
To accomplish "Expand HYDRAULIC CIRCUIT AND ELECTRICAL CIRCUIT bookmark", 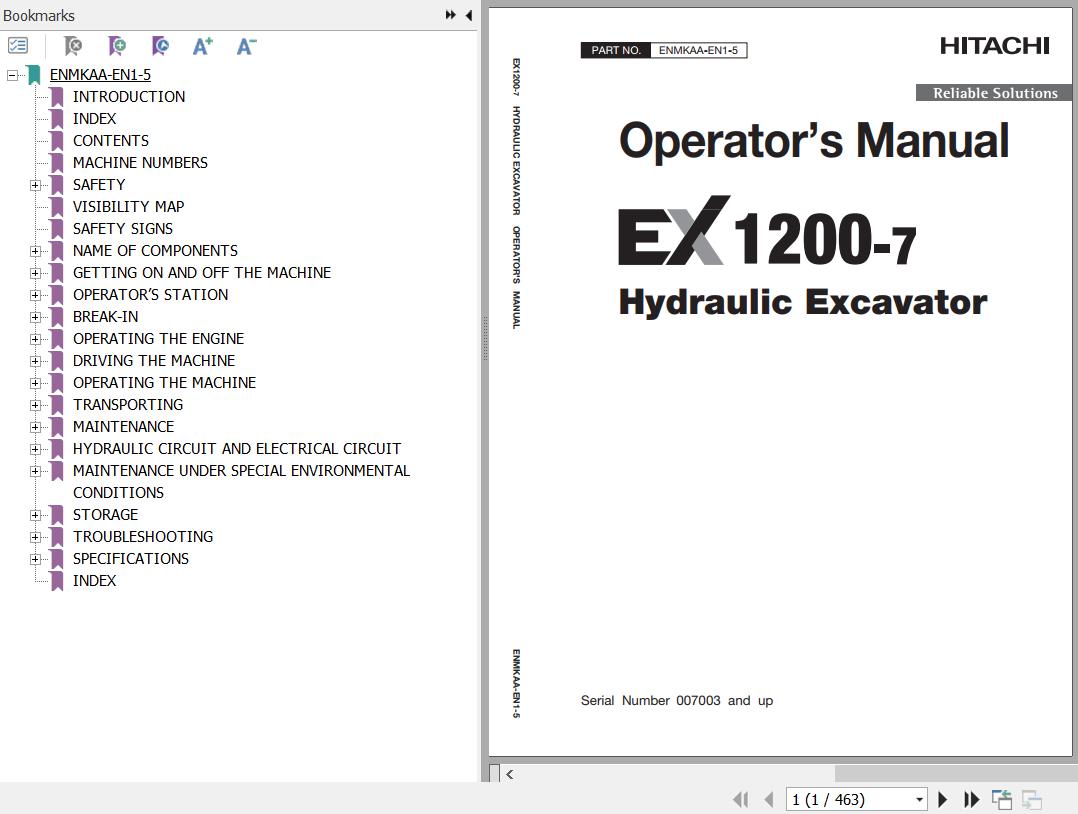I will 35,449.
